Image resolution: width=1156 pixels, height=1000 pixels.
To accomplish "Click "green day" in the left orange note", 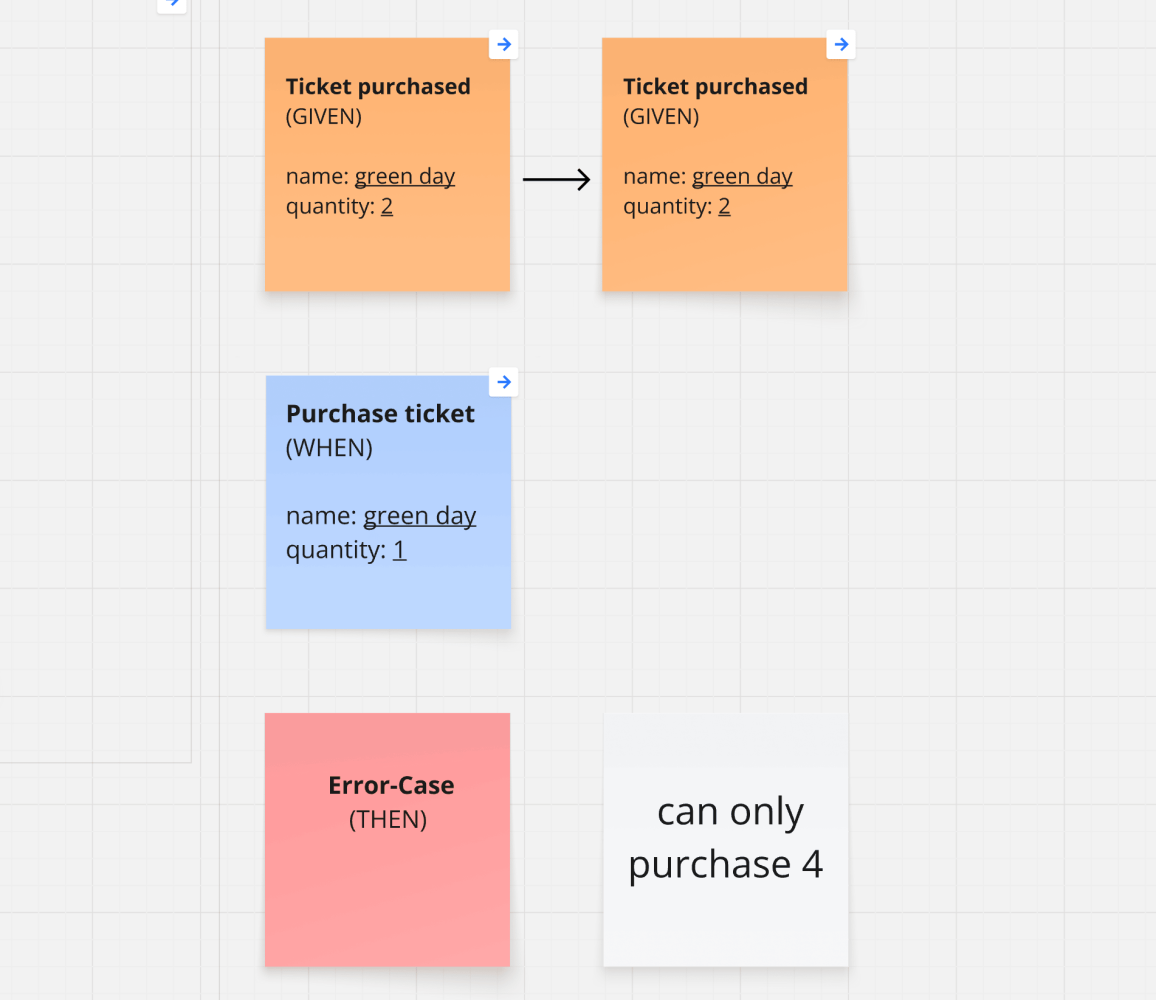I will pos(405,177).
